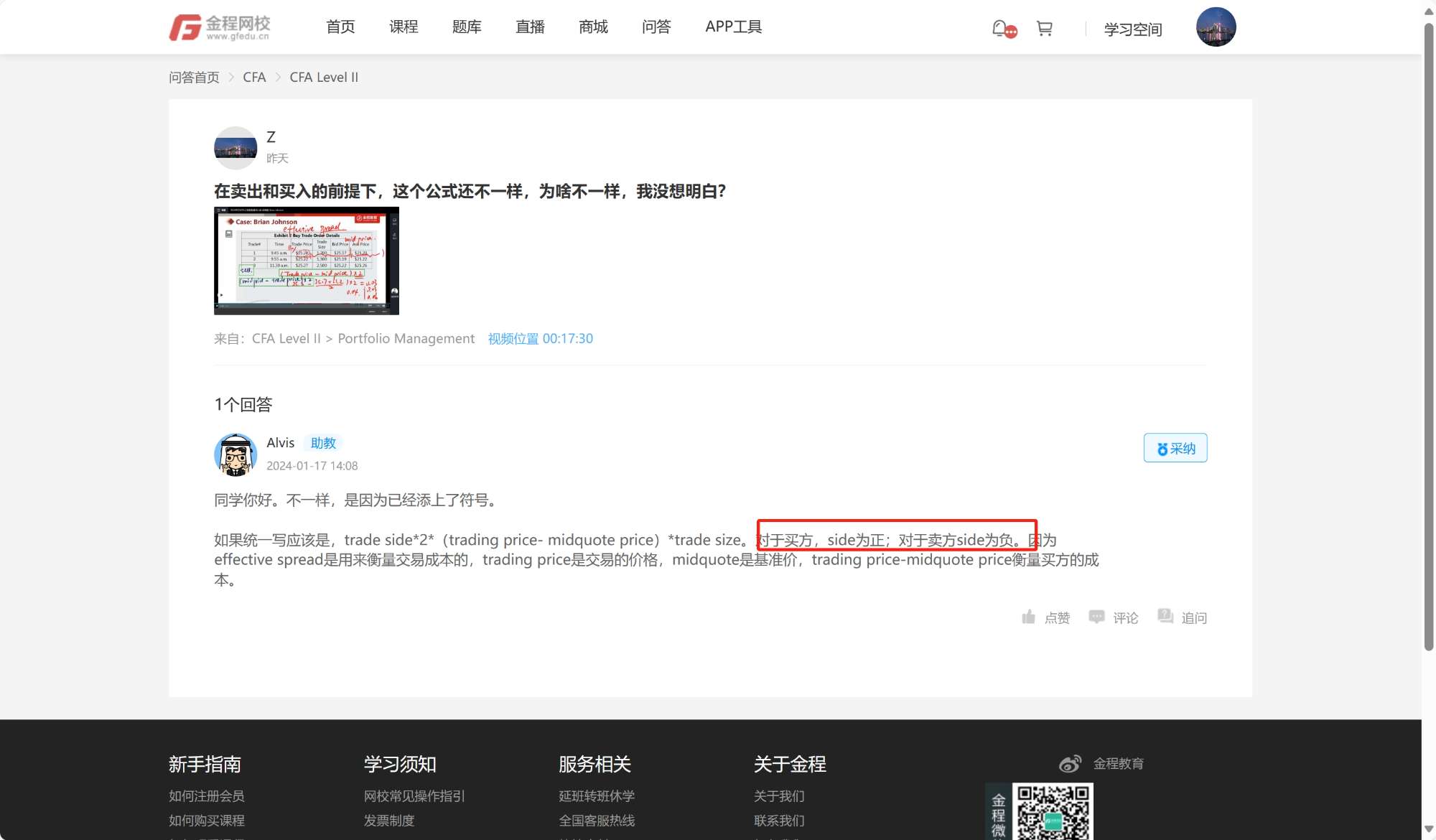The height and width of the screenshot is (840, 1436).
Task: Select the 直播 navigation item
Action: point(530,27)
